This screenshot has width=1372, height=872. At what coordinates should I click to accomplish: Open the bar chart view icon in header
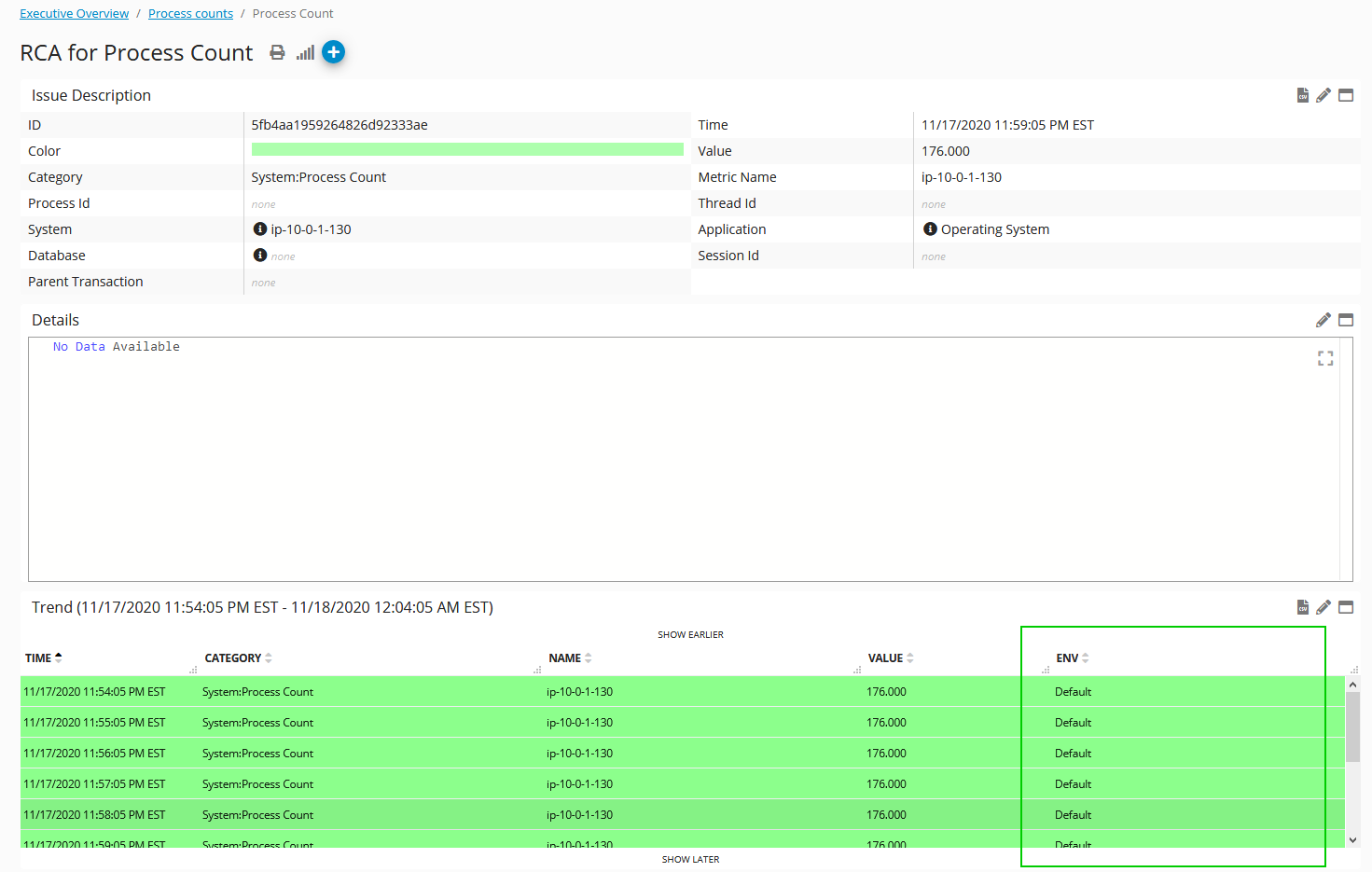click(x=304, y=52)
